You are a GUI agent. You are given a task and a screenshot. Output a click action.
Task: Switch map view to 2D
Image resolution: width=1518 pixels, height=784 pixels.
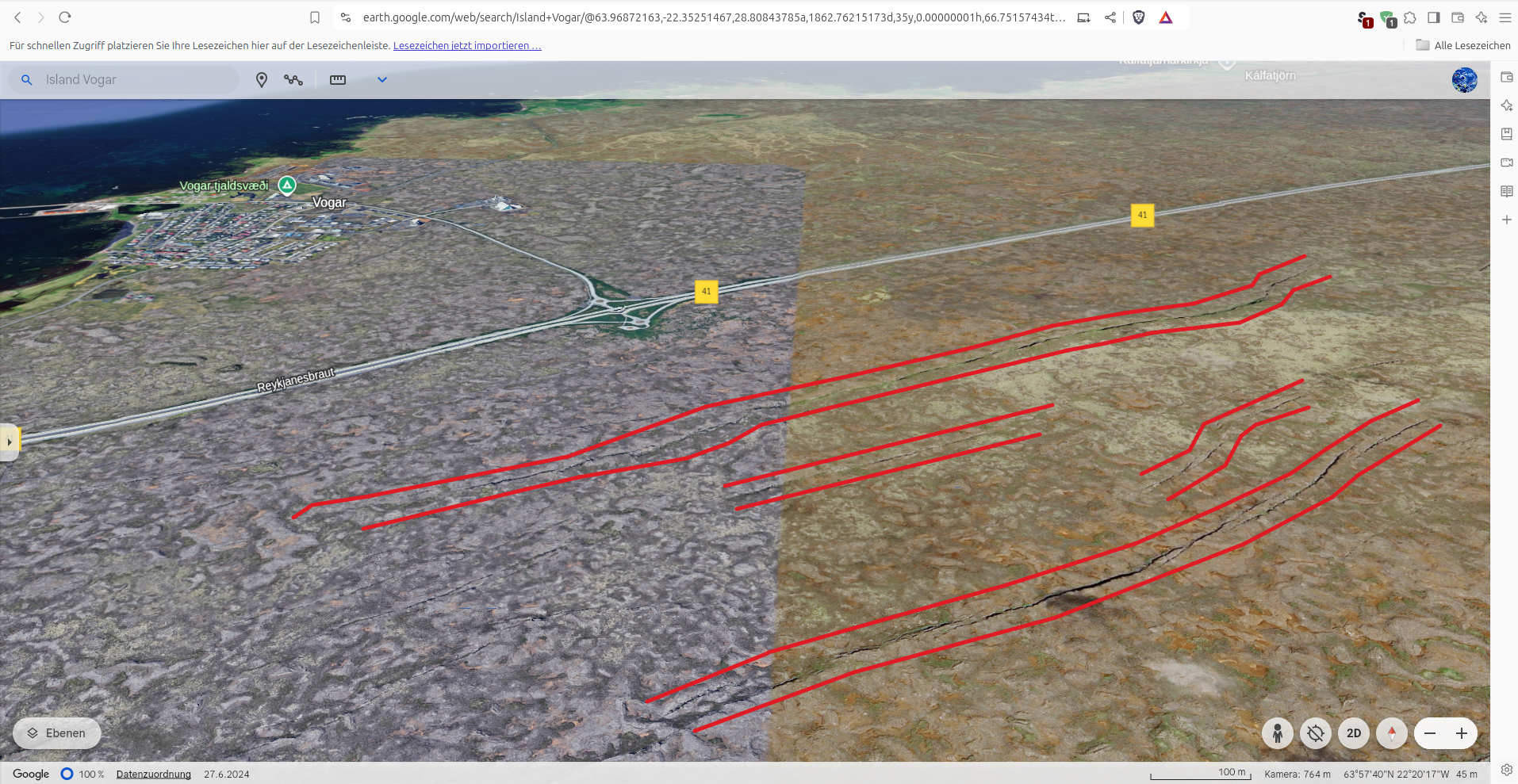click(x=1354, y=733)
